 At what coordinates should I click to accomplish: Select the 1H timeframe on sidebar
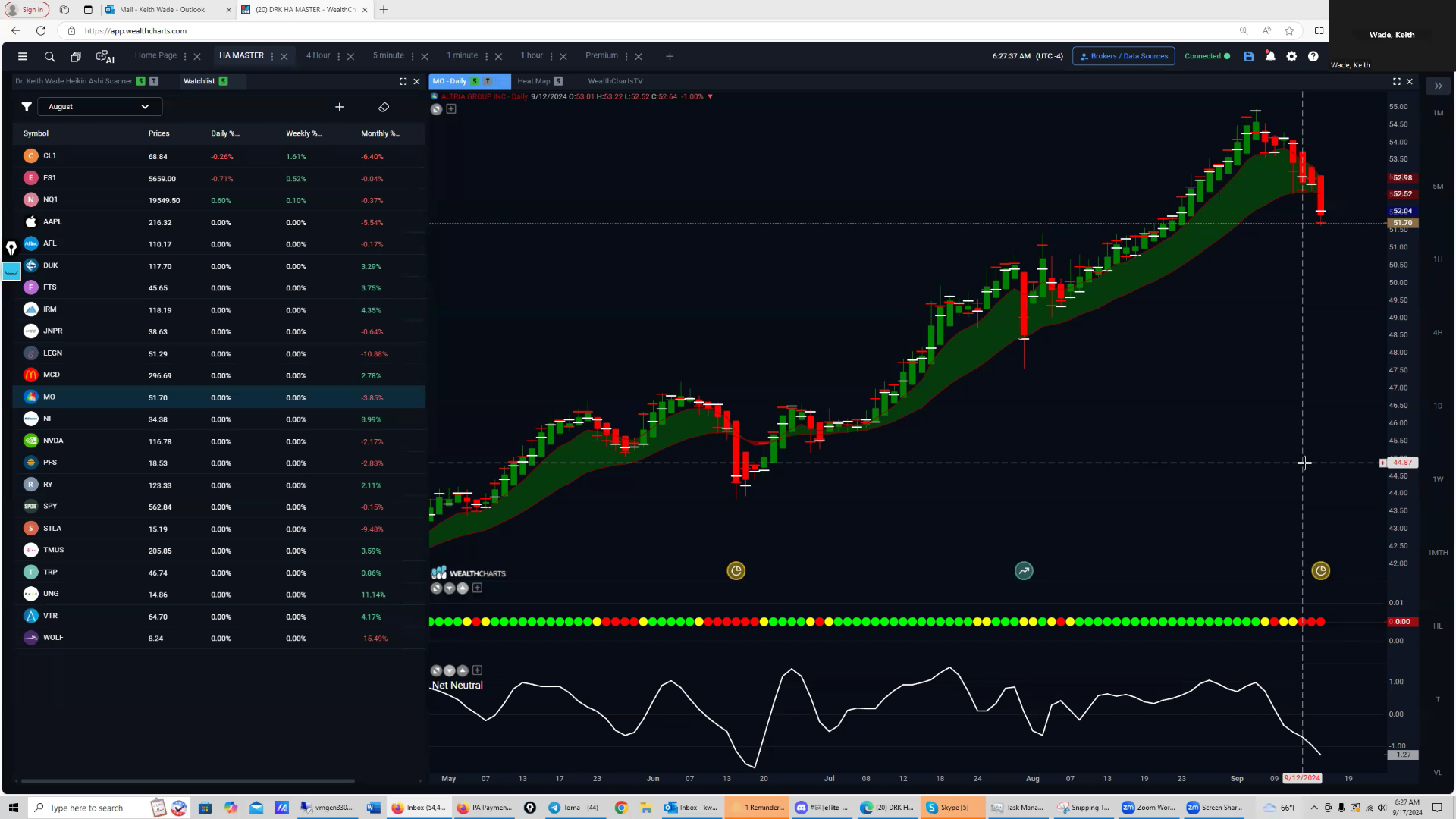(1438, 259)
